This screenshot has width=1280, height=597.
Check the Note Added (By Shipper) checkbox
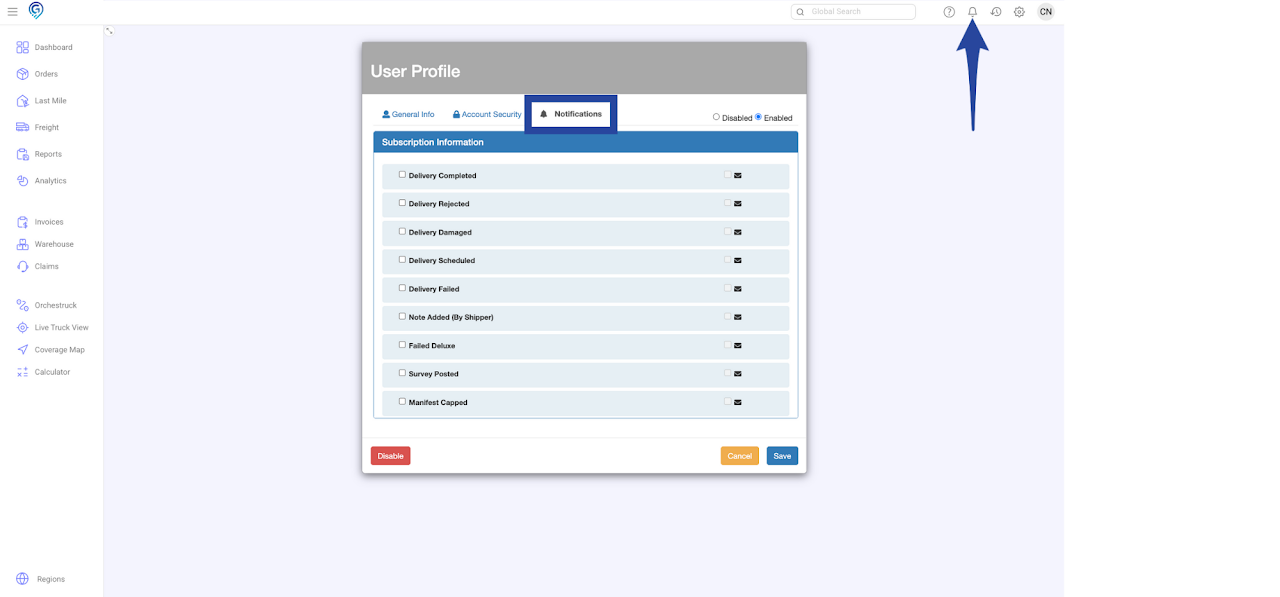[x=402, y=316]
